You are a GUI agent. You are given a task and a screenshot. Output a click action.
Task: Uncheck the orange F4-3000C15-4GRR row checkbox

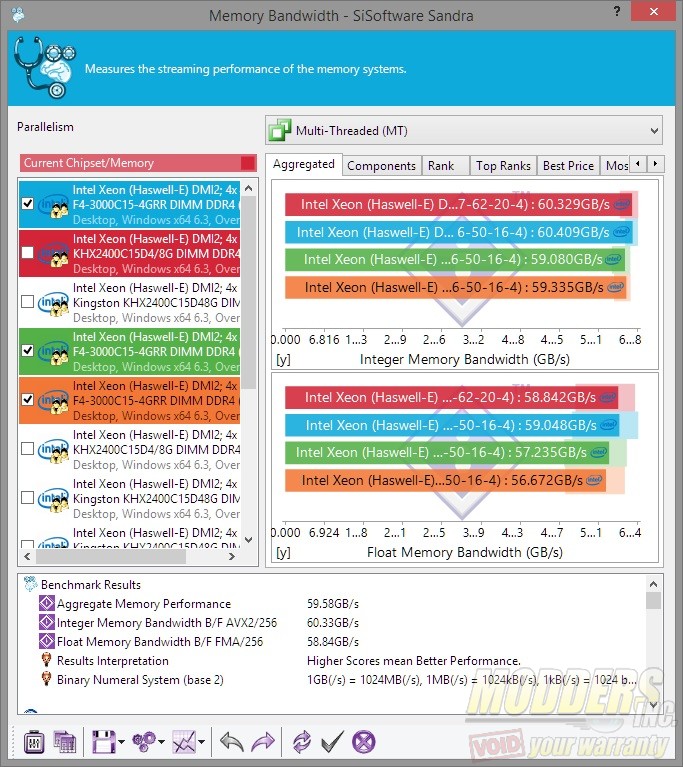pos(28,399)
